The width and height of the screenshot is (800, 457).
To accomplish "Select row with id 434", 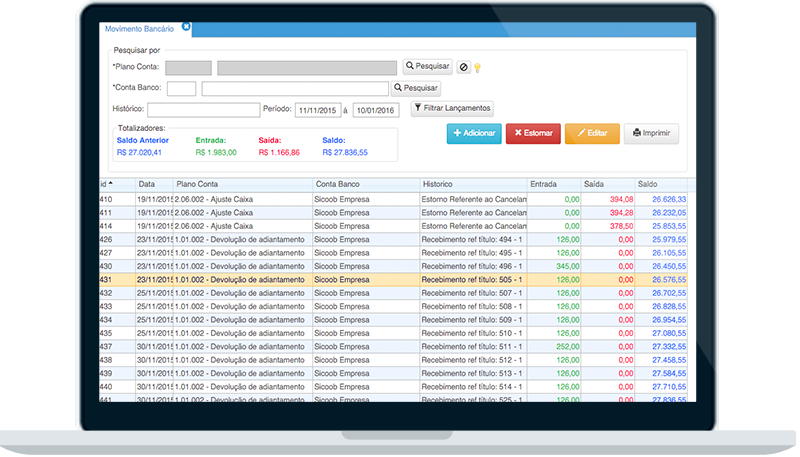I will click(x=393, y=320).
